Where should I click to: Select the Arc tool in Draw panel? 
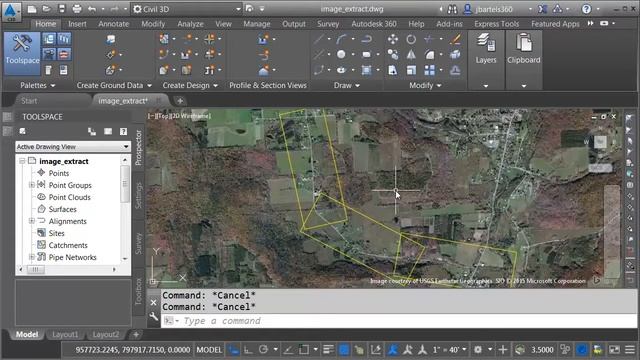click(x=341, y=39)
